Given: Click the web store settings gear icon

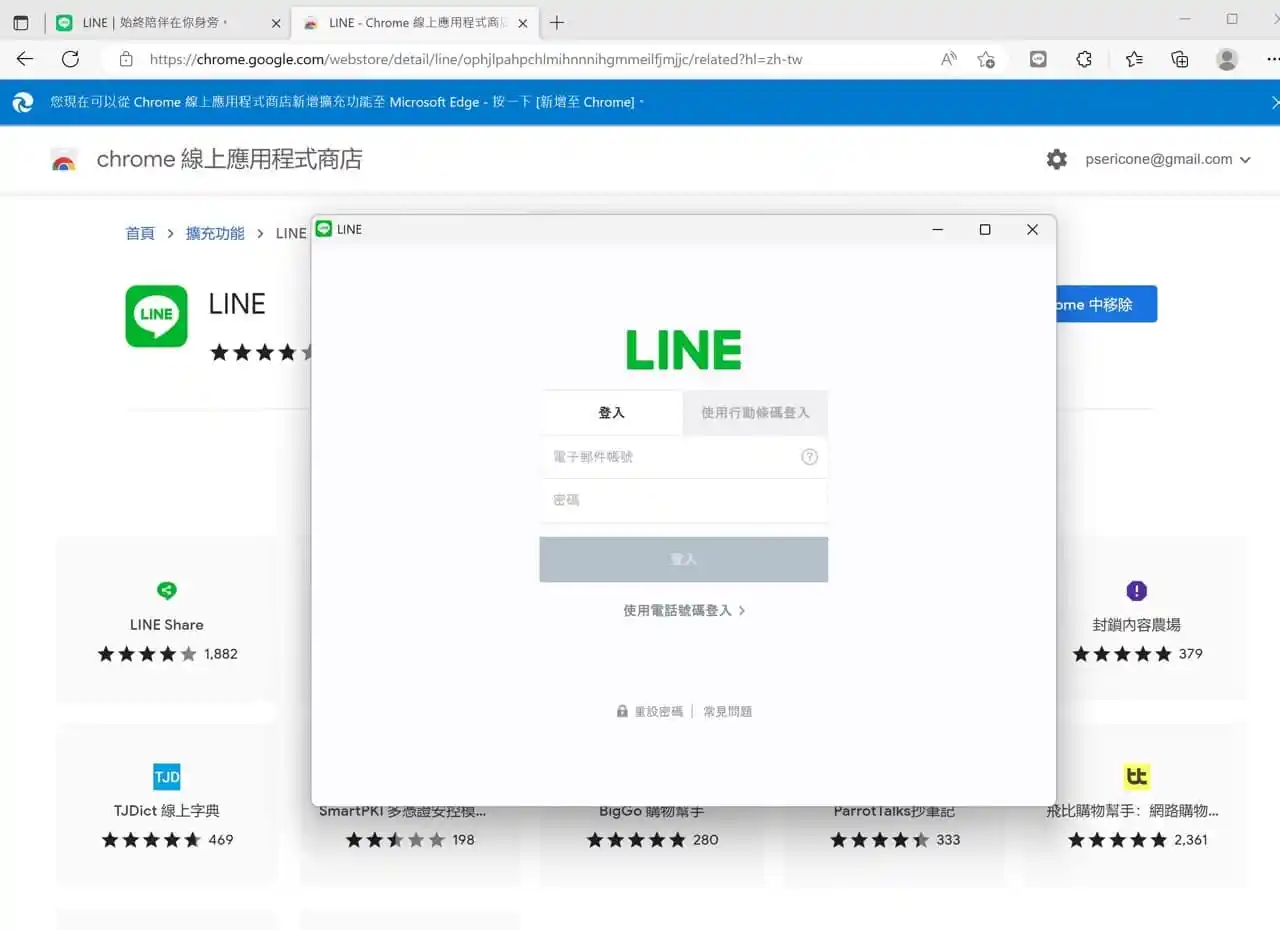Looking at the screenshot, I should (x=1057, y=159).
